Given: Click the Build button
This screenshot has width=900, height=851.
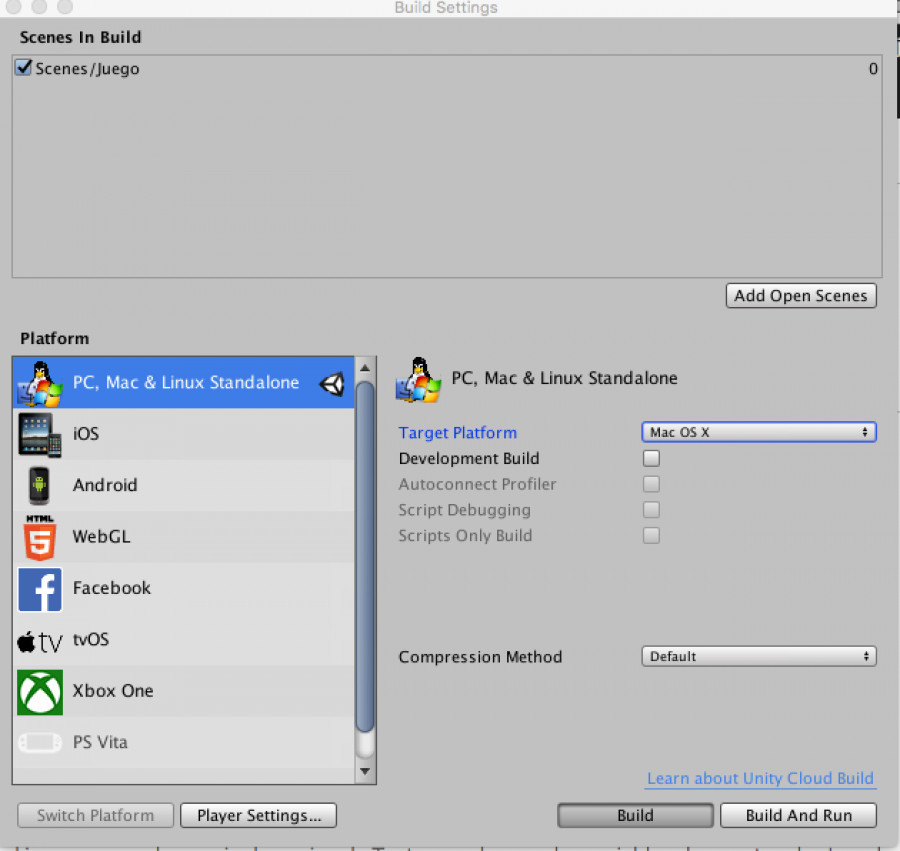Looking at the screenshot, I should coord(635,815).
